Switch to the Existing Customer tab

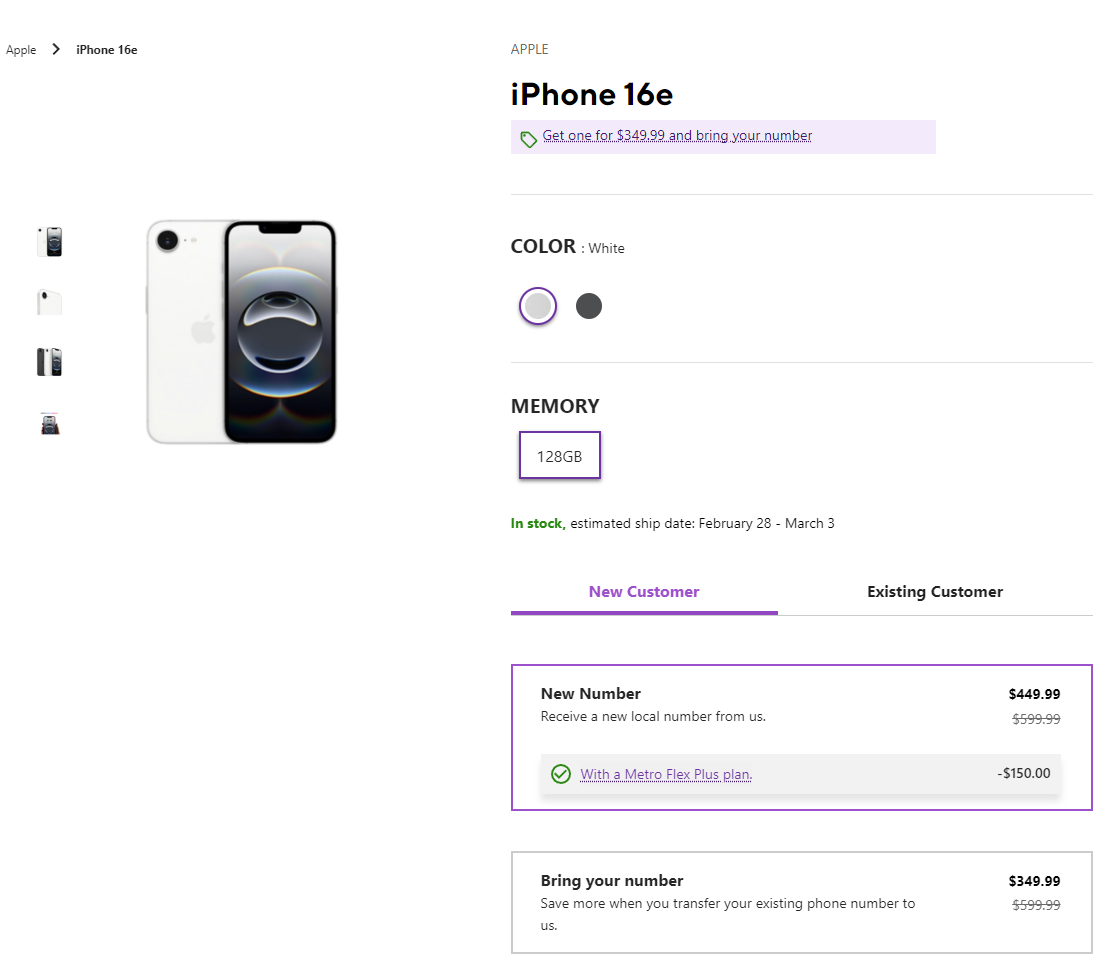click(935, 592)
